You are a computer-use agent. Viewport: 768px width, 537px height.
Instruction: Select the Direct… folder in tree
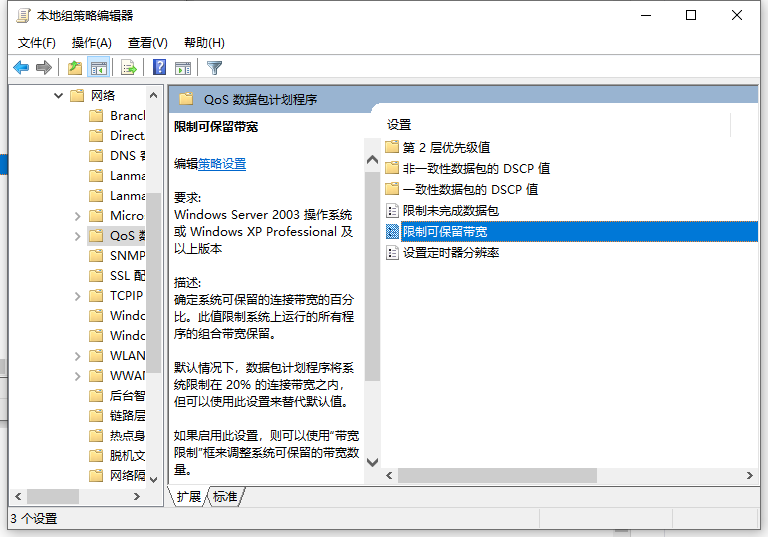[x=117, y=136]
